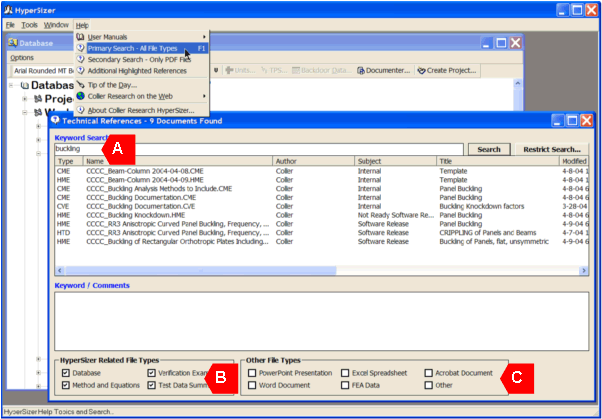Screen dimensions: 602x419
Task: Open the Arial Rounded MT font dropdown
Action: point(42,71)
